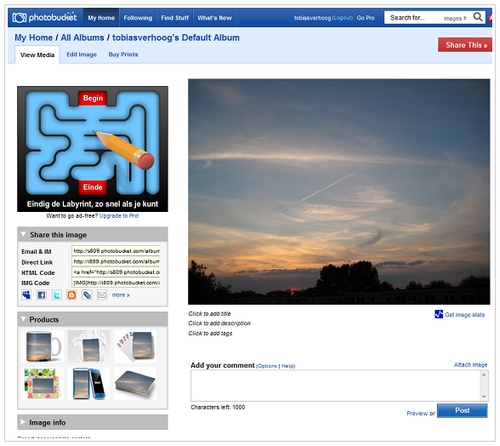Viewport: 500px width, 446px height.
Task: Open tobiasverhoog's Default Album breadcrumb
Action: 176,38
